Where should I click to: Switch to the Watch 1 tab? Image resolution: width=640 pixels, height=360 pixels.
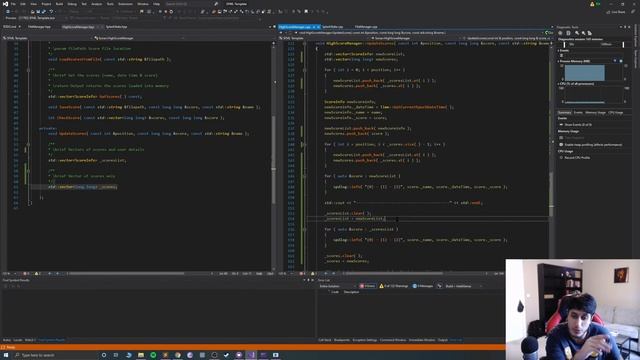30,340
